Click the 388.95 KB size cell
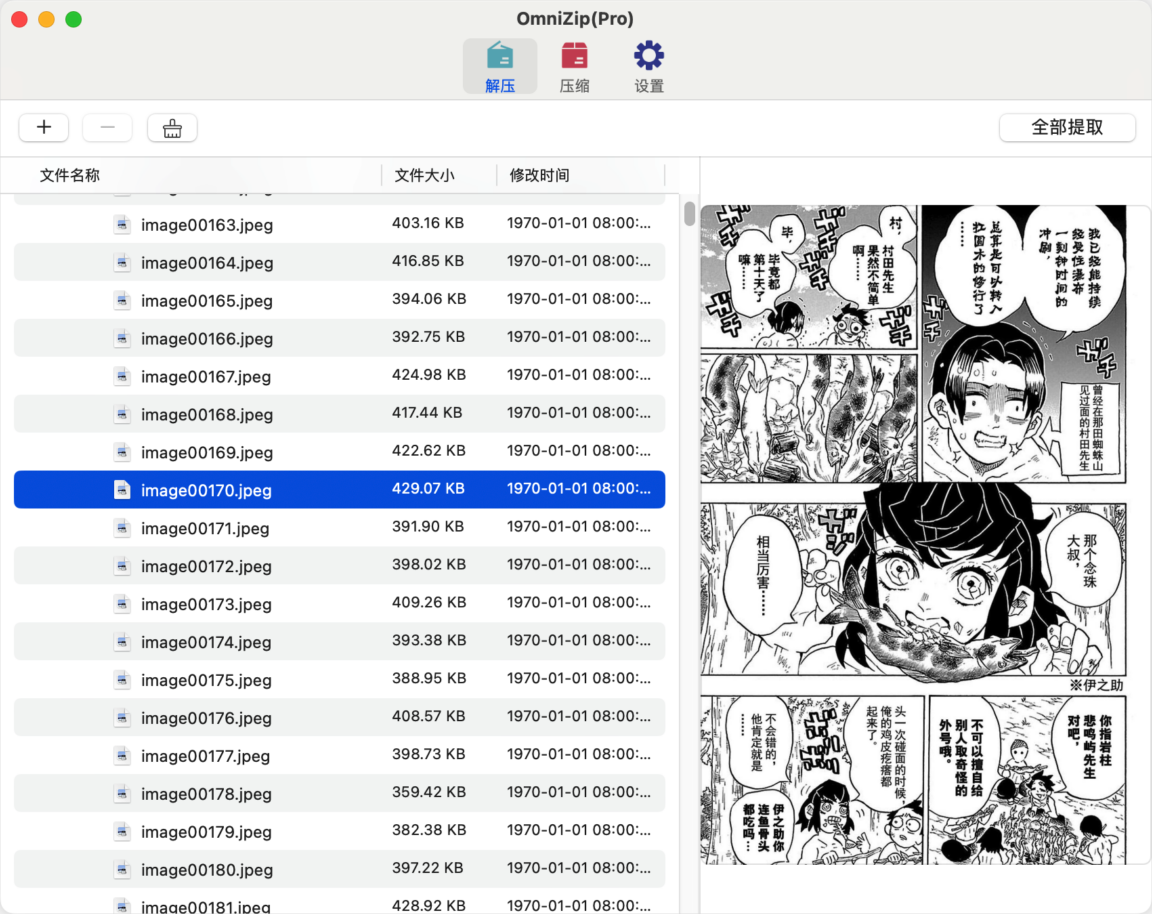This screenshot has height=914, width=1152. click(x=428, y=678)
